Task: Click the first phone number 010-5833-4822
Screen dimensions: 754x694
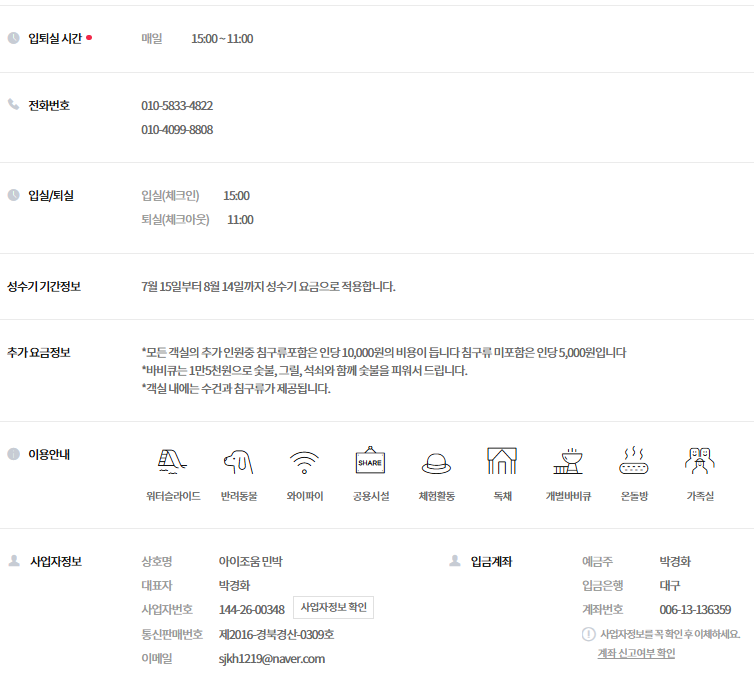Action: [177, 106]
